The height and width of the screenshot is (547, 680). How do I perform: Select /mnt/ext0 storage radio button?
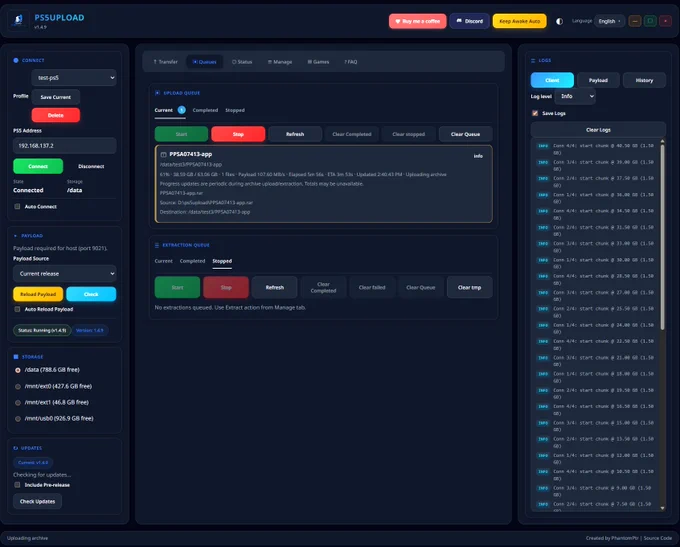(x=18, y=387)
